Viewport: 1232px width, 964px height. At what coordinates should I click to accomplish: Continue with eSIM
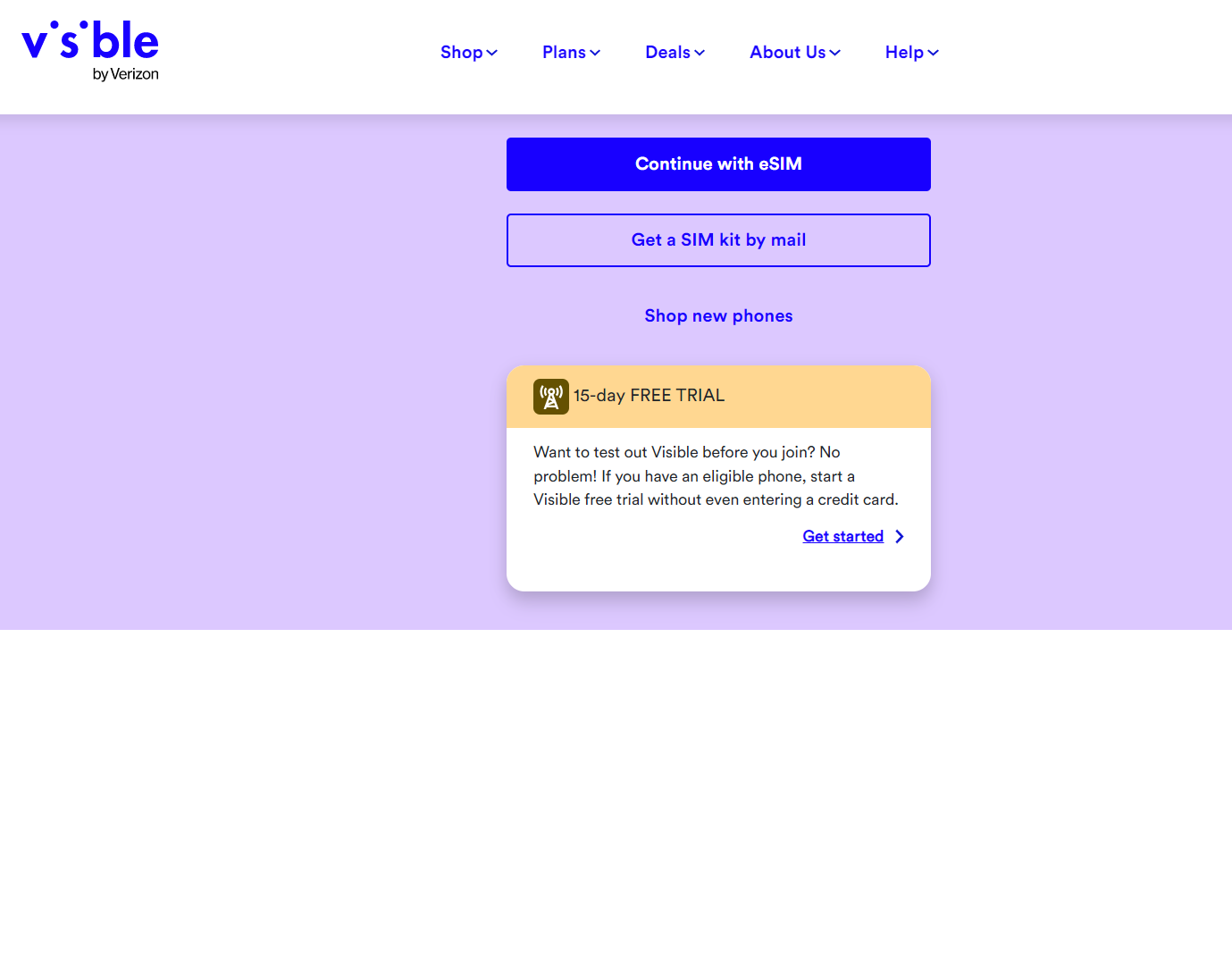pos(718,164)
